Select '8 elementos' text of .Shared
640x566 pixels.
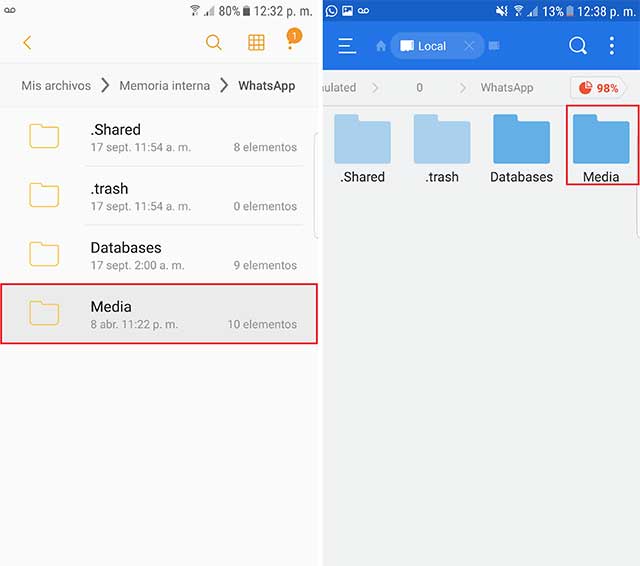[x=265, y=147]
